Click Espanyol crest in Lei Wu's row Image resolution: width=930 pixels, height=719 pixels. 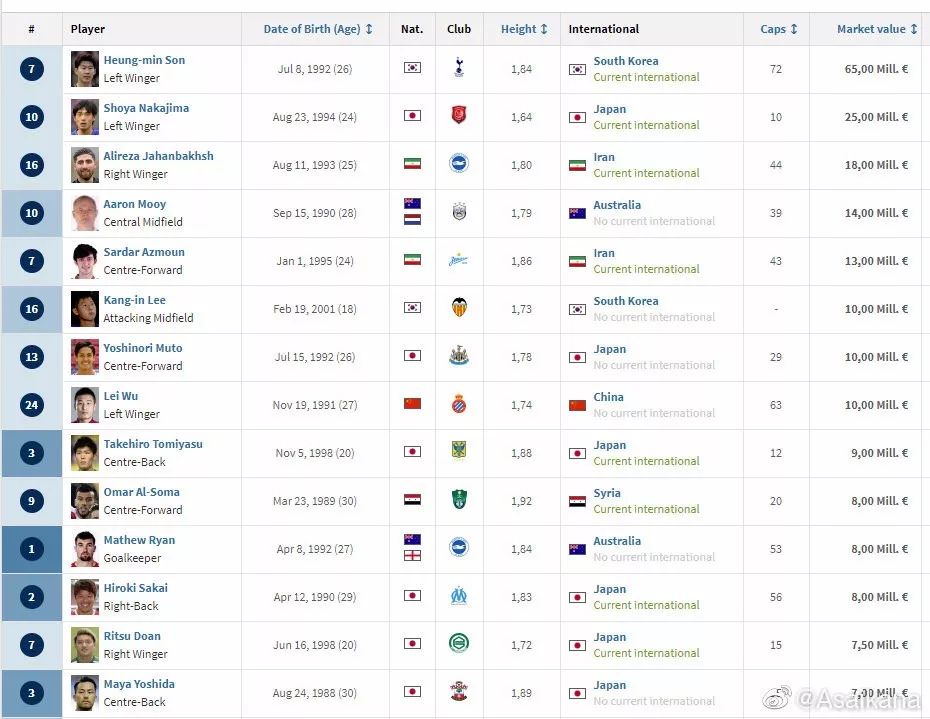point(459,404)
